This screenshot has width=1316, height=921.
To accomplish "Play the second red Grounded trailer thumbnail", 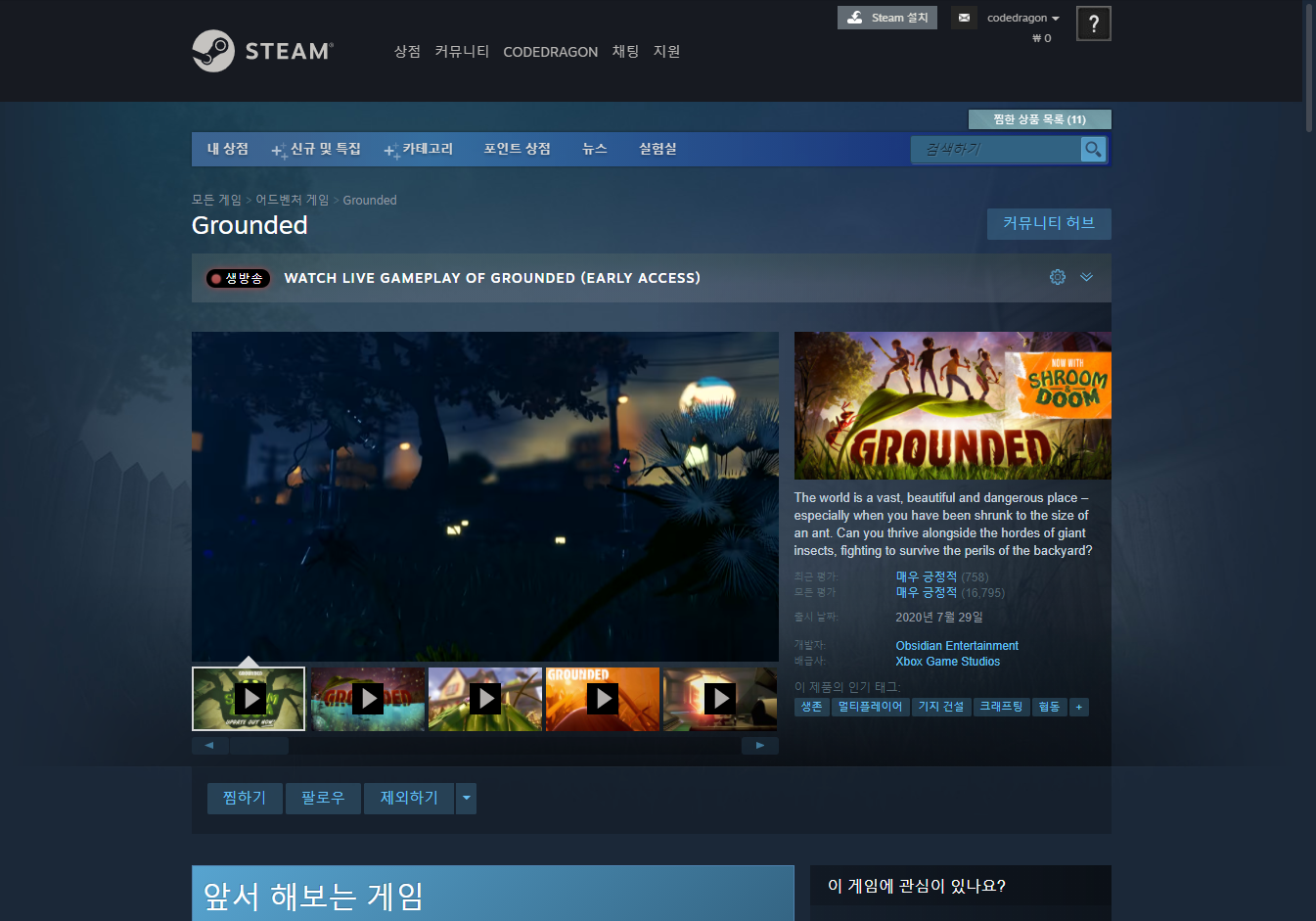I will pos(368,699).
